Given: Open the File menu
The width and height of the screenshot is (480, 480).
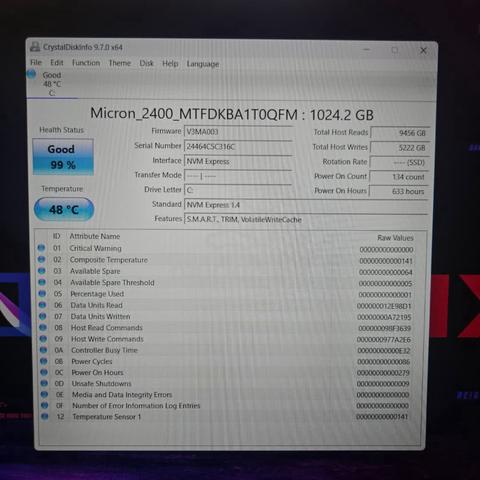Looking at the screenshot, I should [x=36, y=62].
